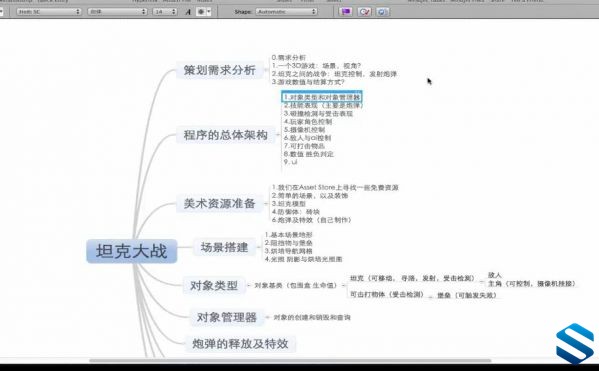The width and height of the screenshot is (599, 371).
Task: Click the purple marker flag icon
Action: 346,12
